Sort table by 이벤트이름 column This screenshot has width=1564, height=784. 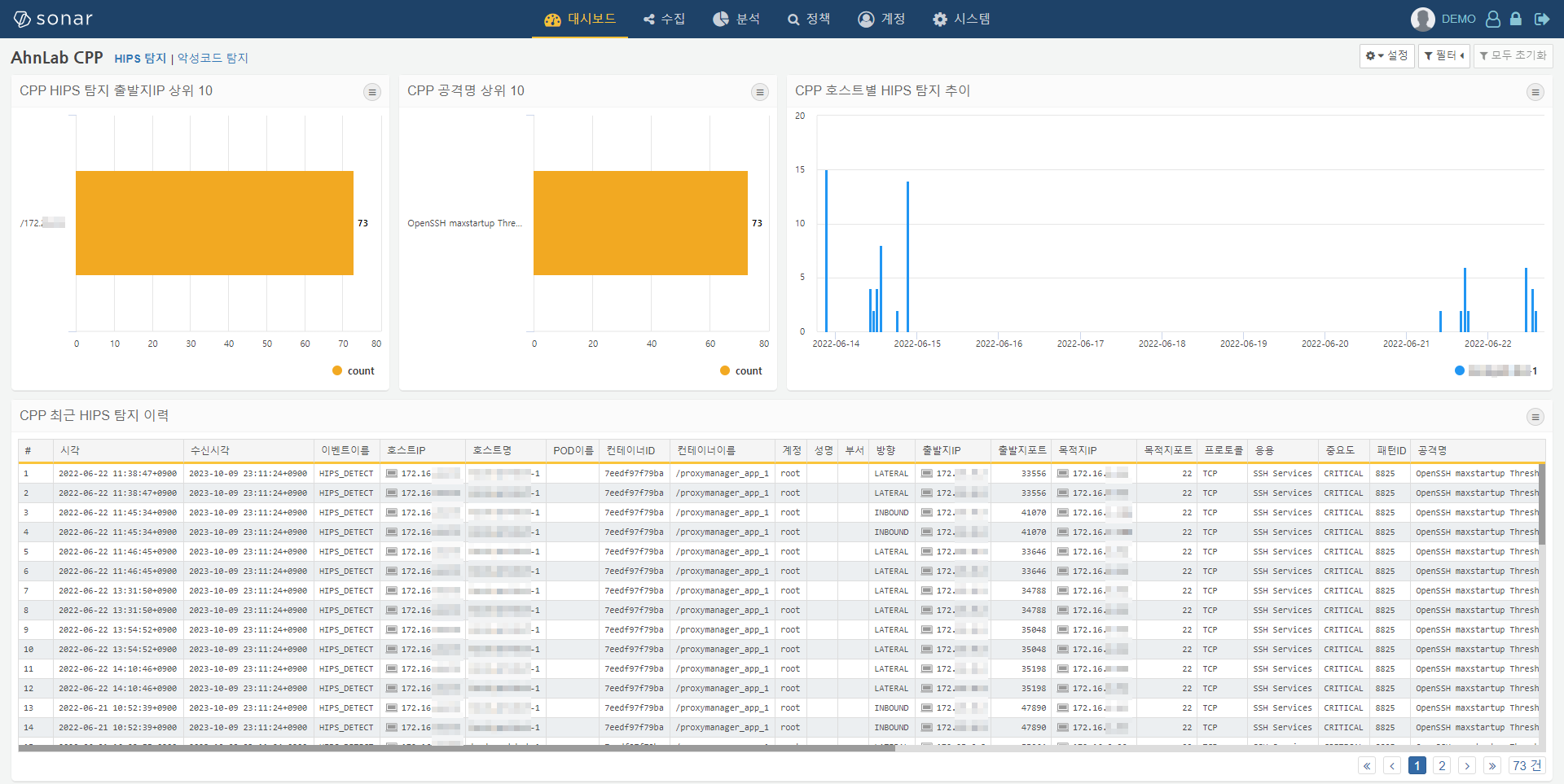click(x=347, y=450)
